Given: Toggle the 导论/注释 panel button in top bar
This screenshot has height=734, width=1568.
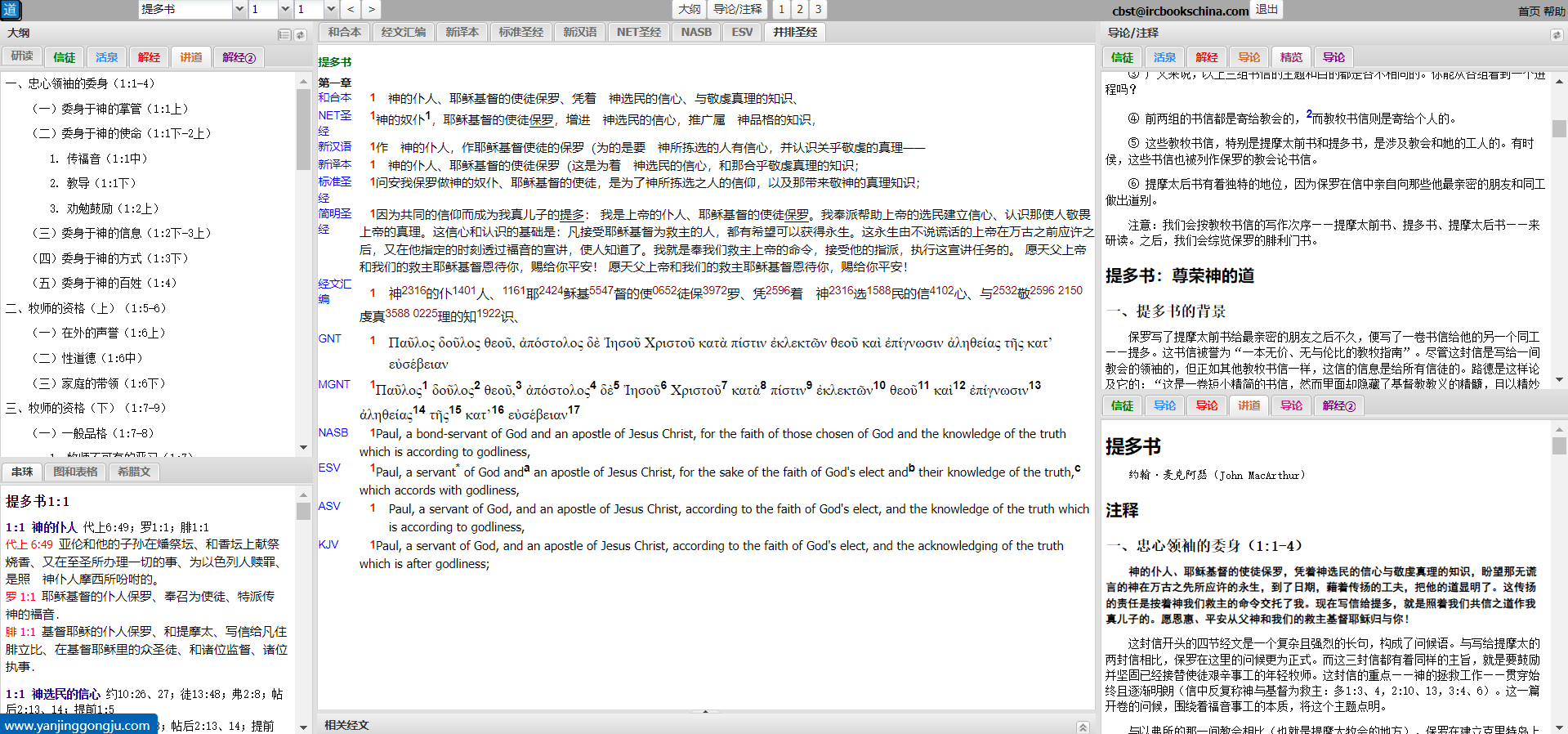Looking at the screenshot, I should pyautogui.click(x=737, y=9).
